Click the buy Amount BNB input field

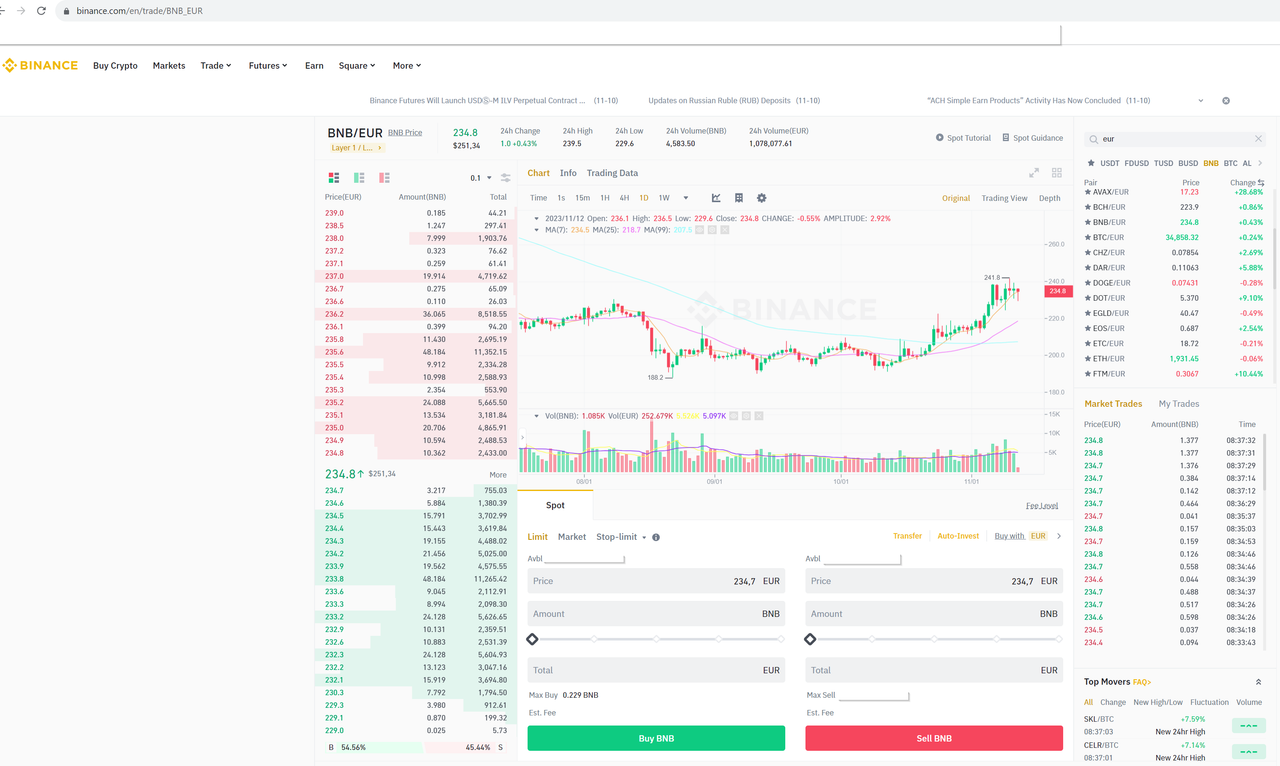pyautogui.click(x=656, y=614)
